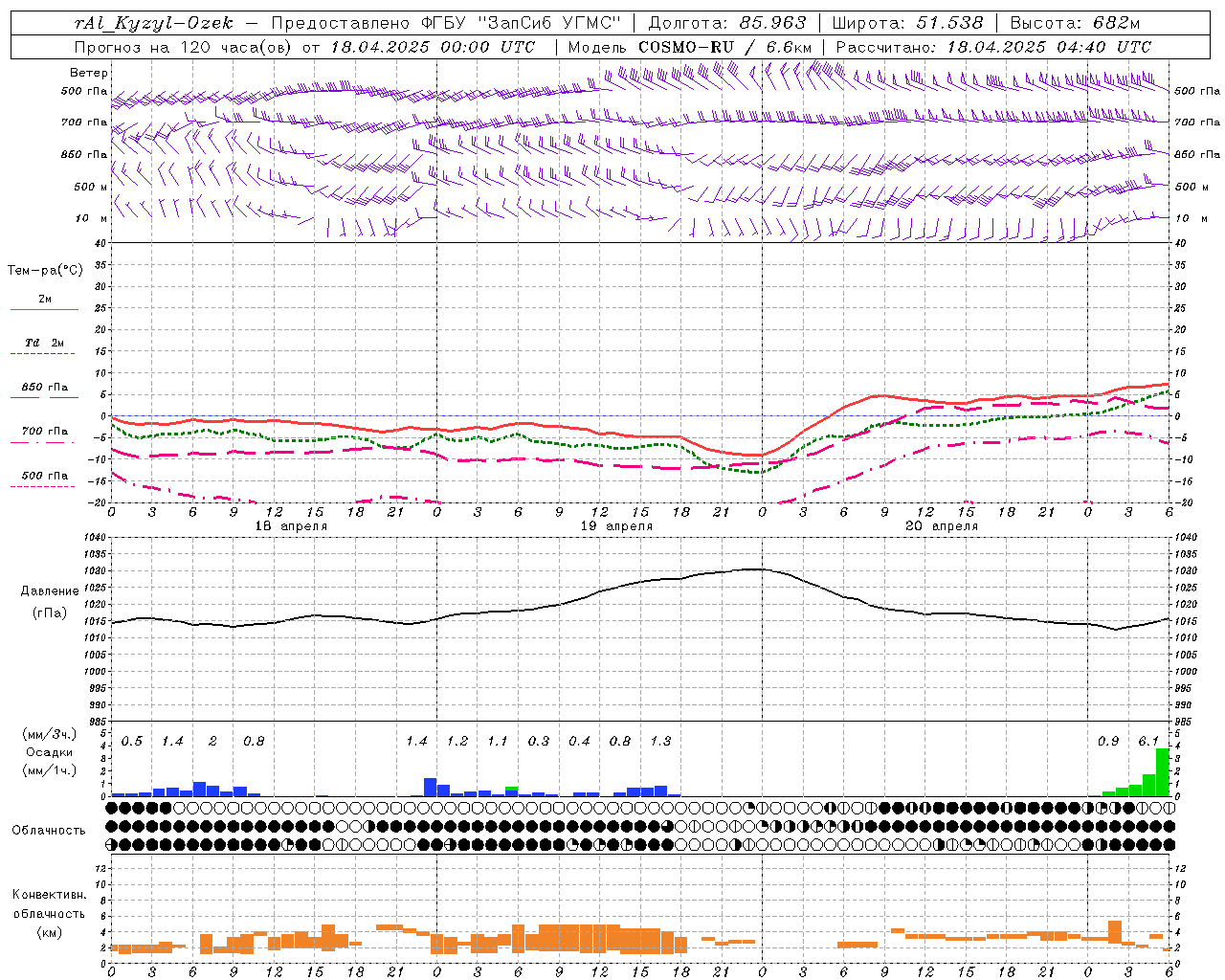
Task: Click the precipitation value '2'
Action: (x=212, y=742)
